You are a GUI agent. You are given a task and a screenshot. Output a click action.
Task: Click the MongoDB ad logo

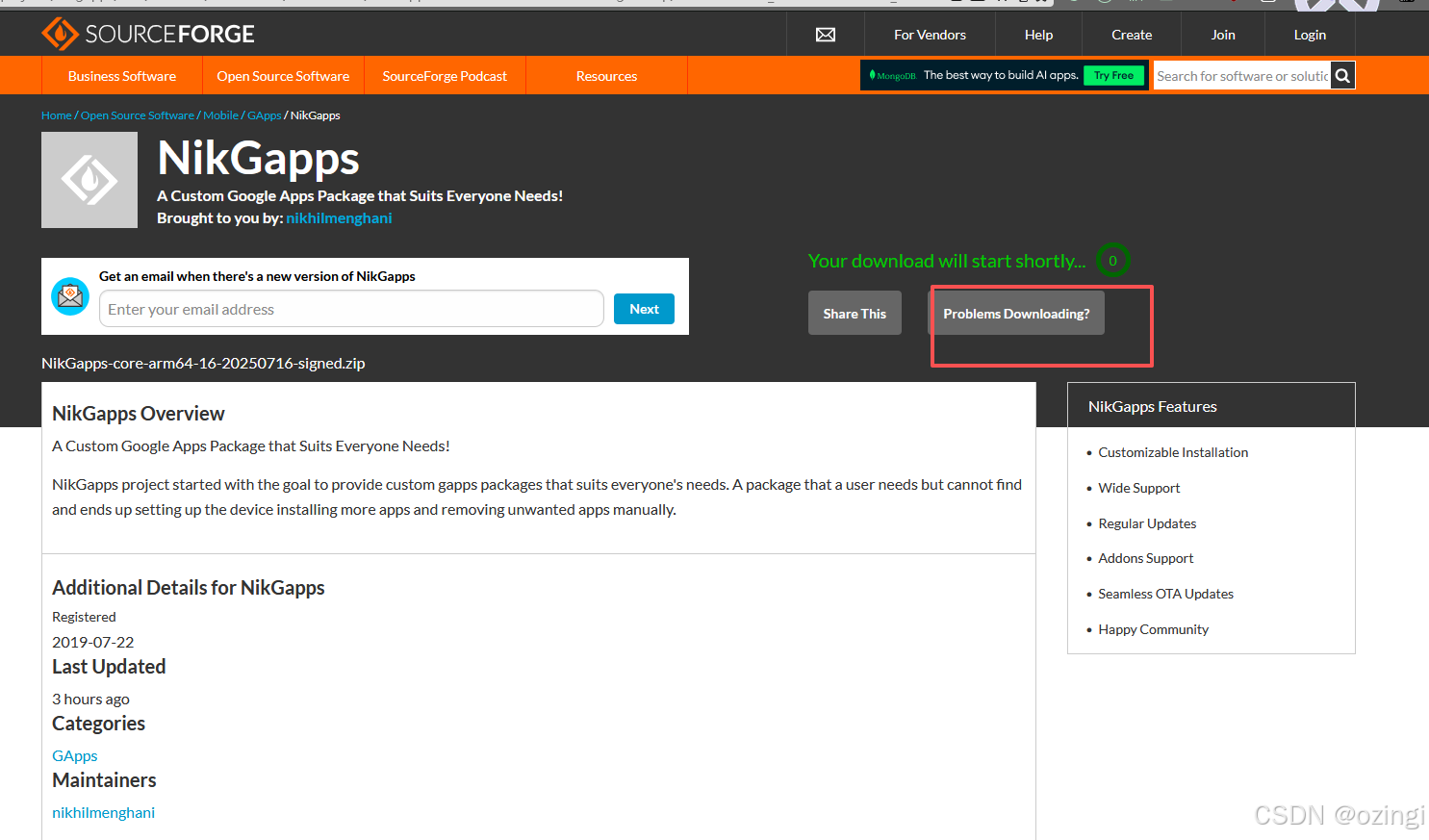pos(893,75)
